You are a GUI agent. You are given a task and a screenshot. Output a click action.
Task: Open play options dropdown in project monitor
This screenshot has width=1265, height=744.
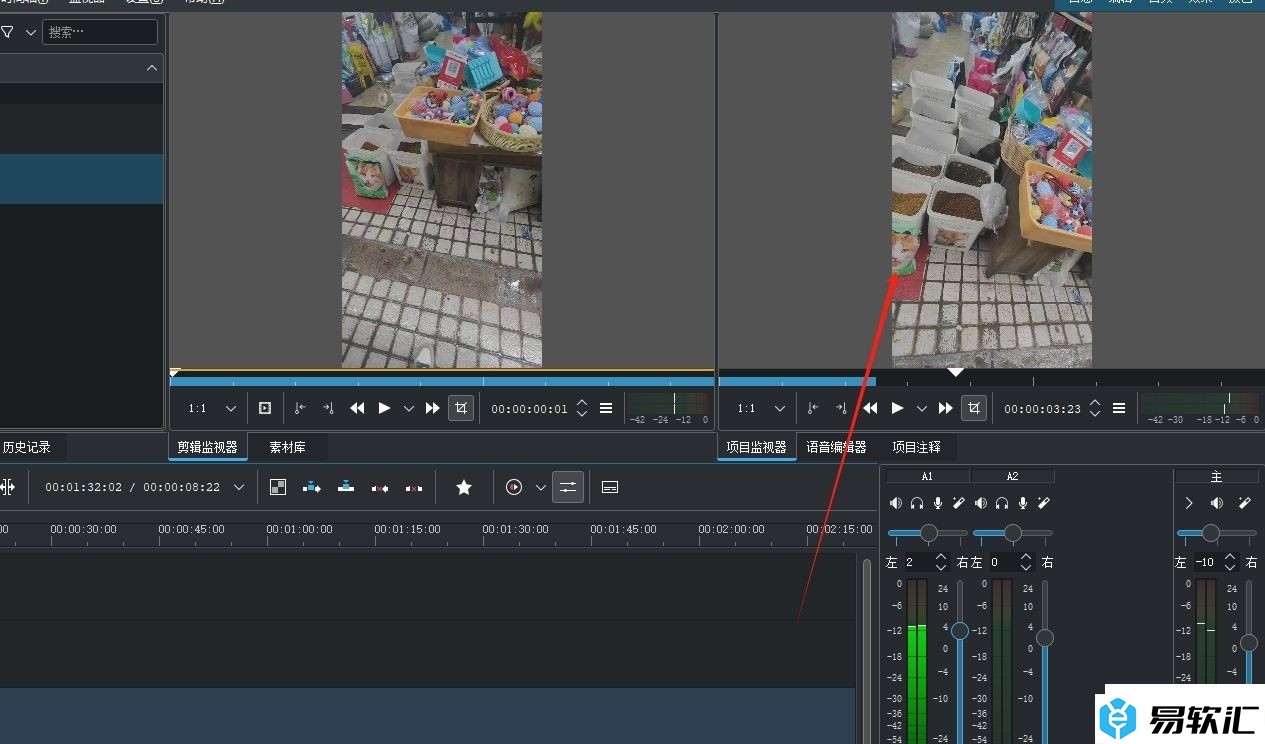click(921, 408)
